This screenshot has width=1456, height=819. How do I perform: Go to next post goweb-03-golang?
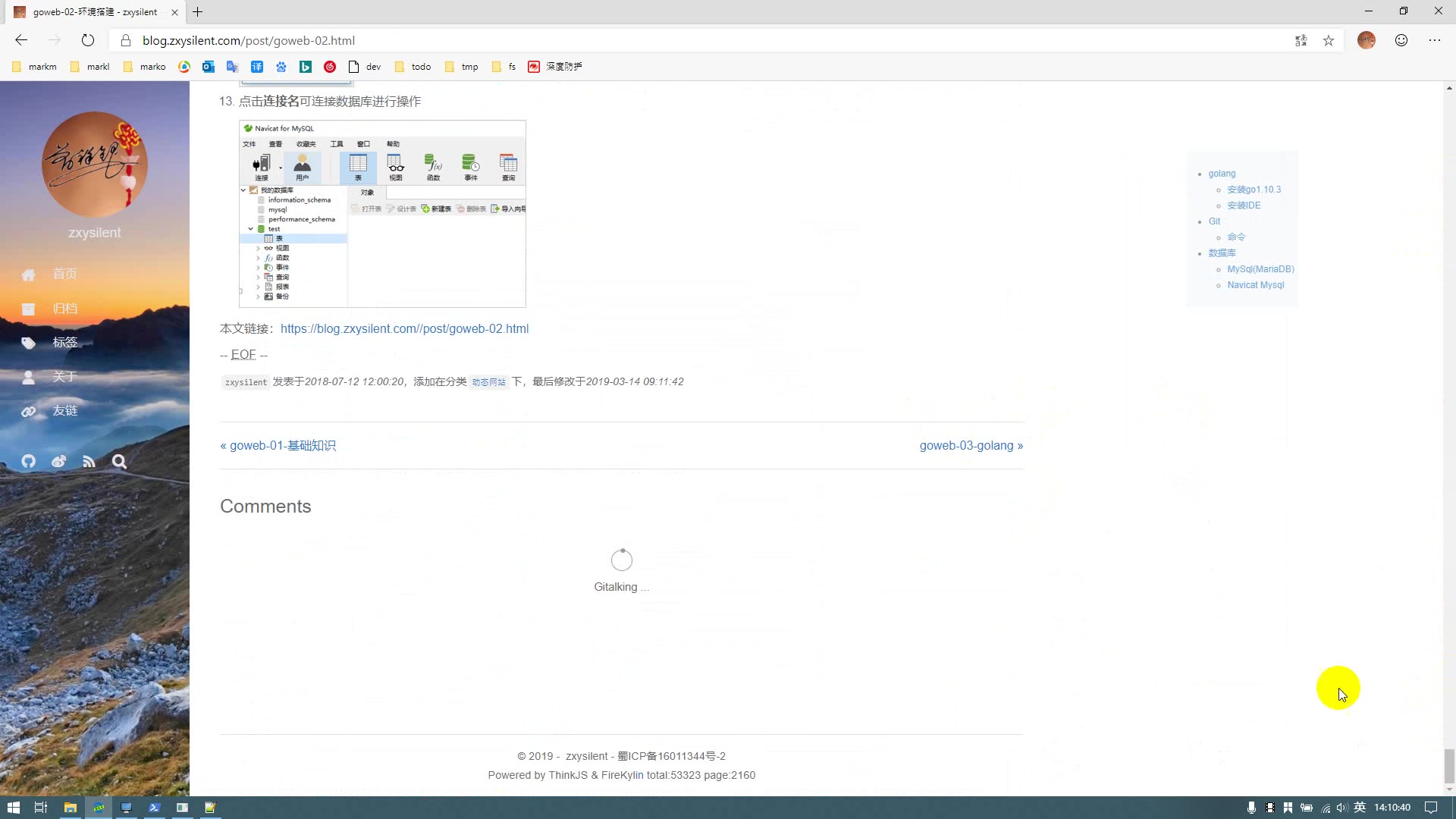coord(971,446)
